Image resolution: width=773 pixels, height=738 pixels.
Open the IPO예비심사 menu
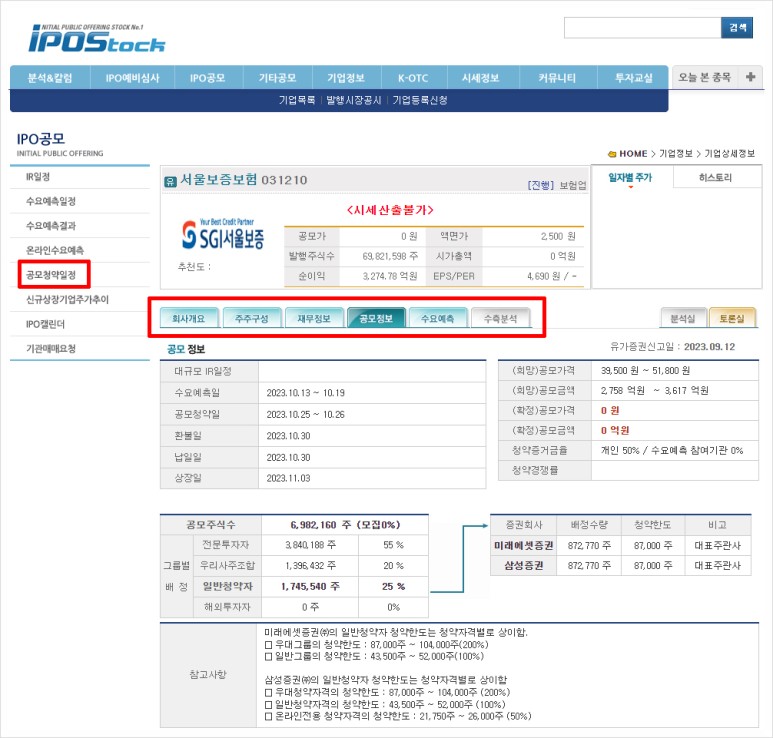point(132,78)
